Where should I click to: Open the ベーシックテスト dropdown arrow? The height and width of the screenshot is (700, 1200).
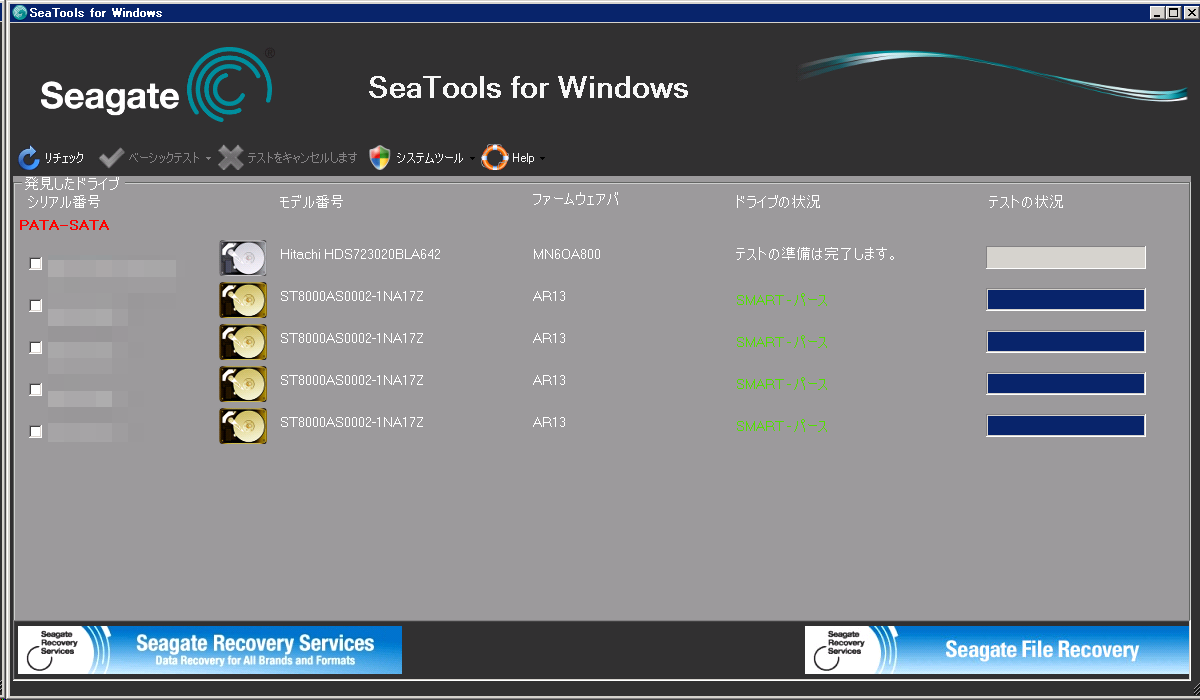209,159
